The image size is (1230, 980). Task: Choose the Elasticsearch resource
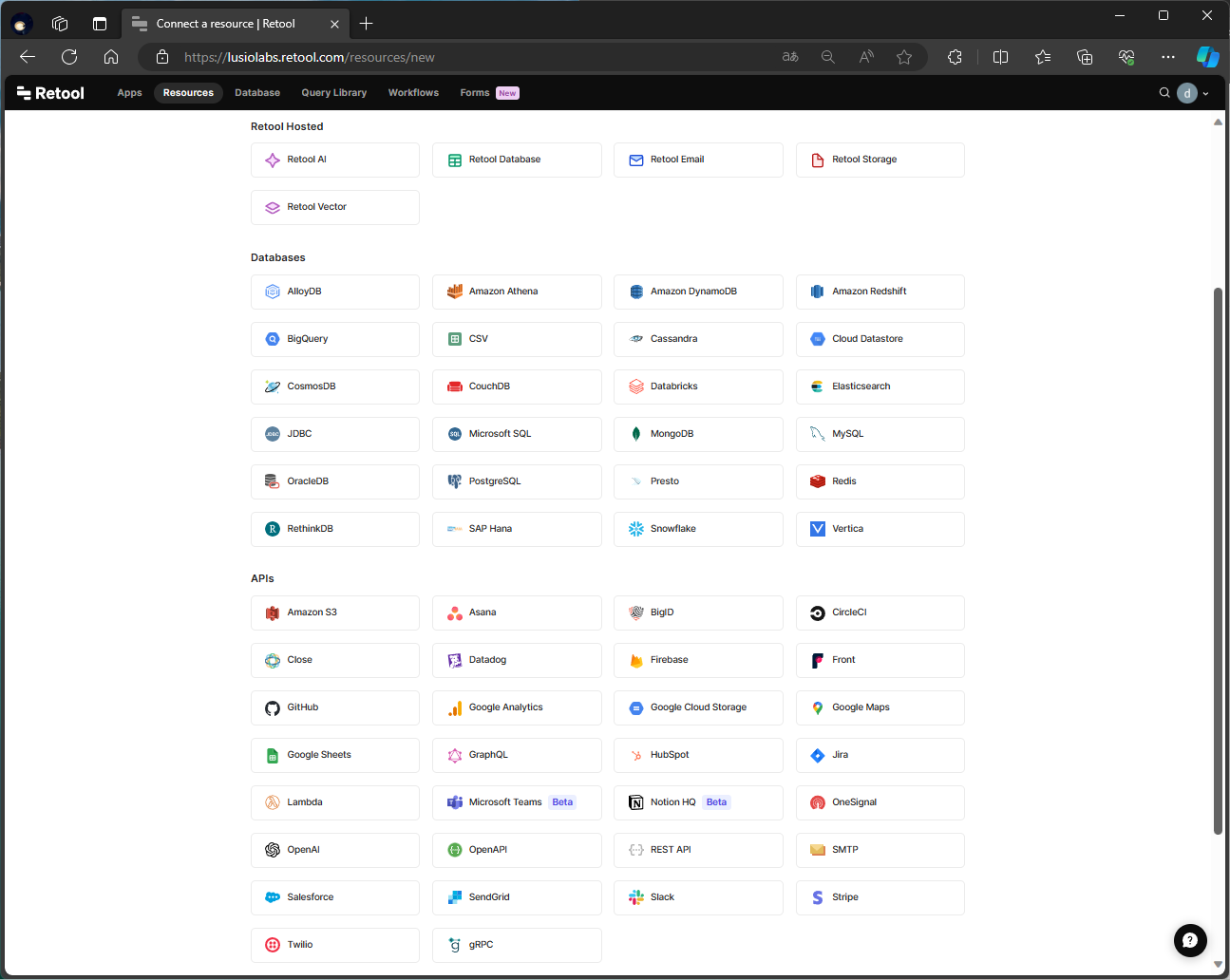click(x=880, y=386)
